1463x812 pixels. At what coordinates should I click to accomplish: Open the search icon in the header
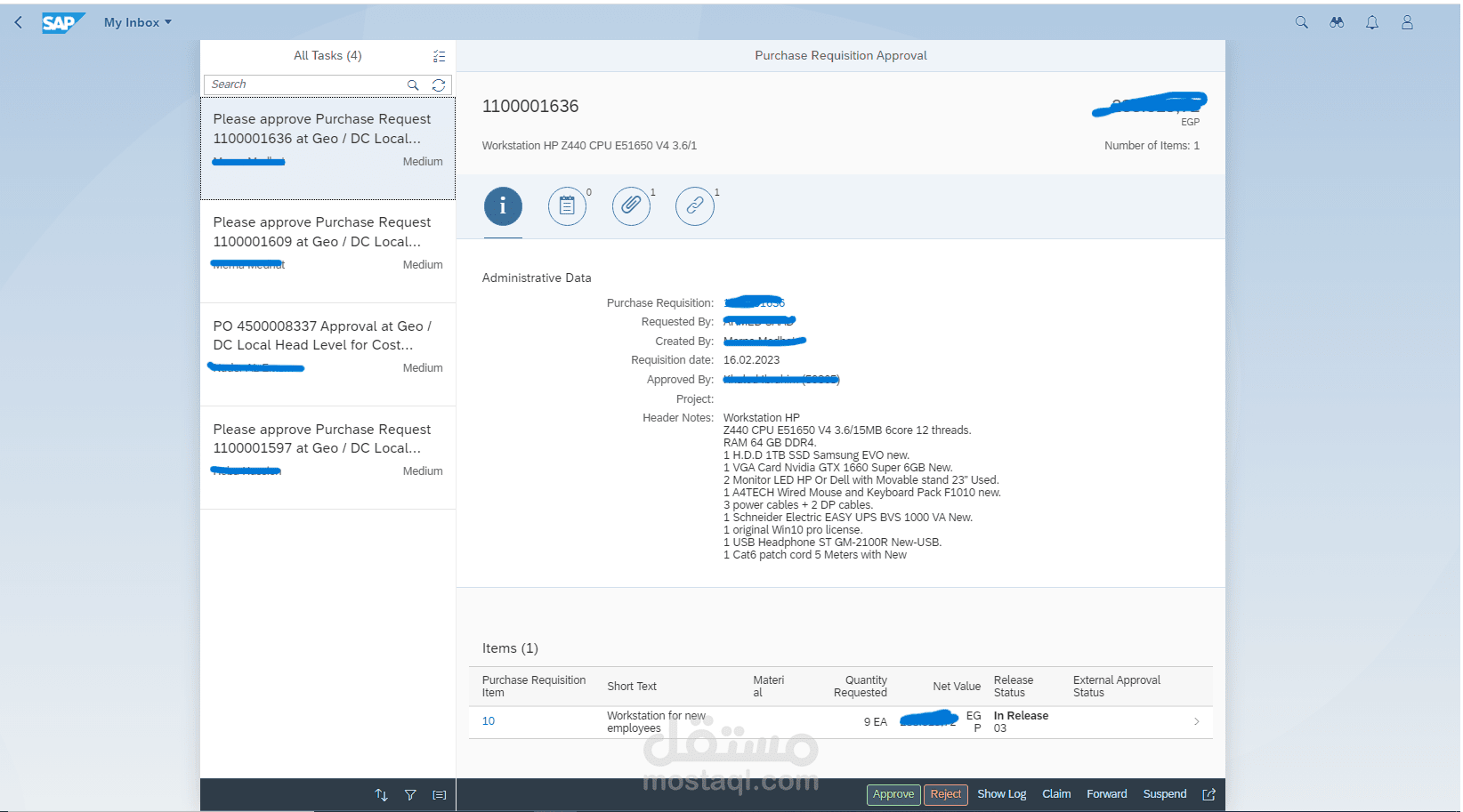(x=1301, y=22)
